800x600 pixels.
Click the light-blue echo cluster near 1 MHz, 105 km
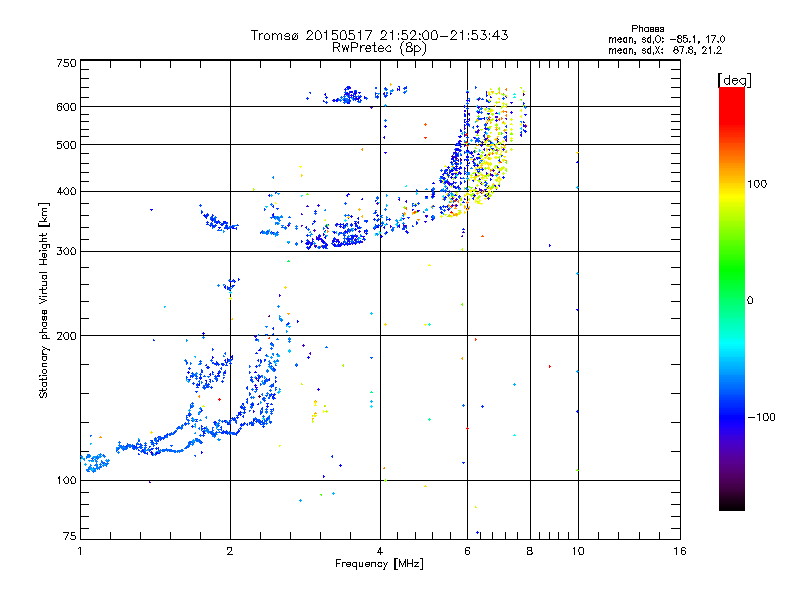pos(95,462)
